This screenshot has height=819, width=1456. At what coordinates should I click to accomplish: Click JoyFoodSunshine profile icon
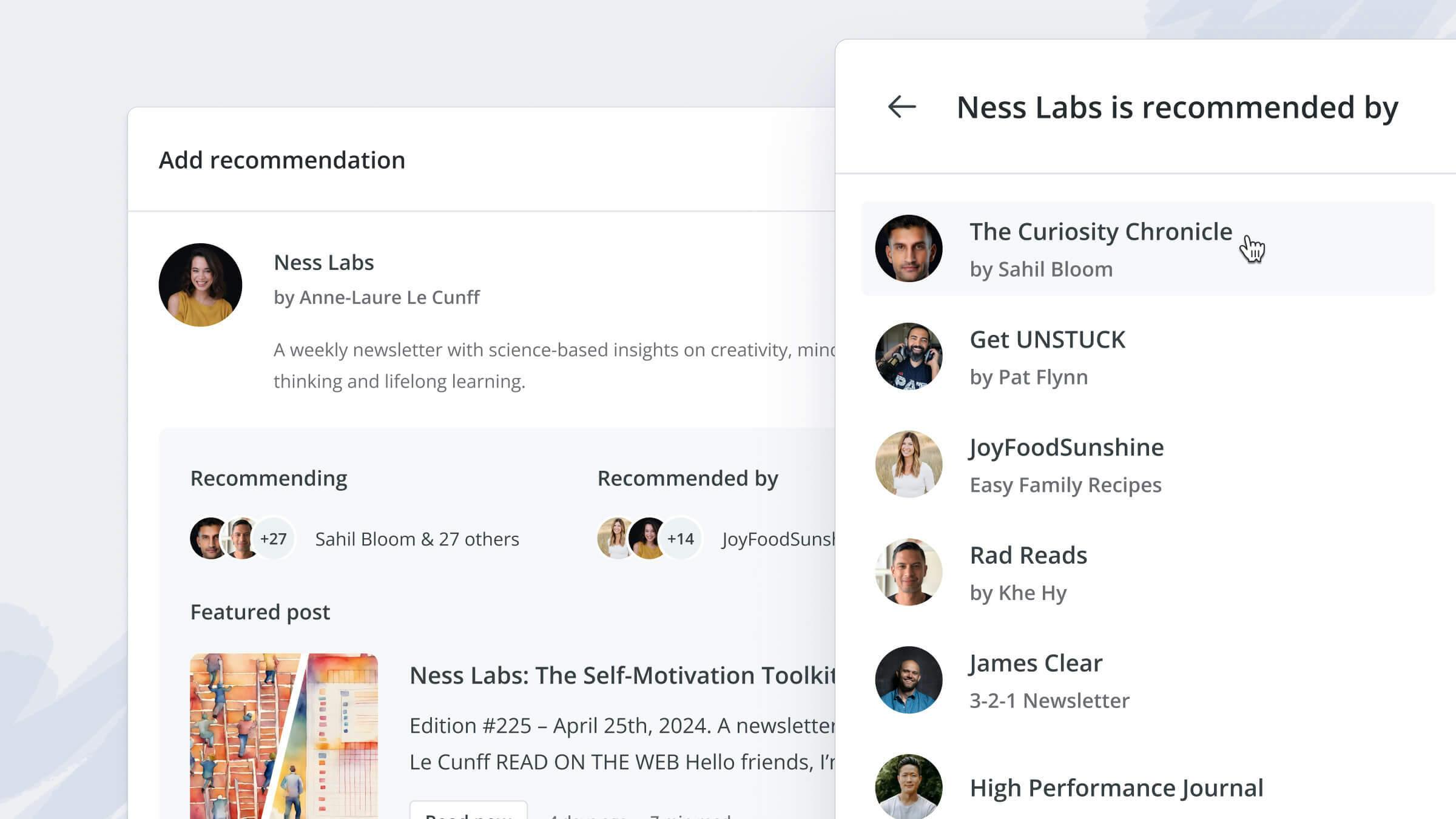(x=908, y=464)
